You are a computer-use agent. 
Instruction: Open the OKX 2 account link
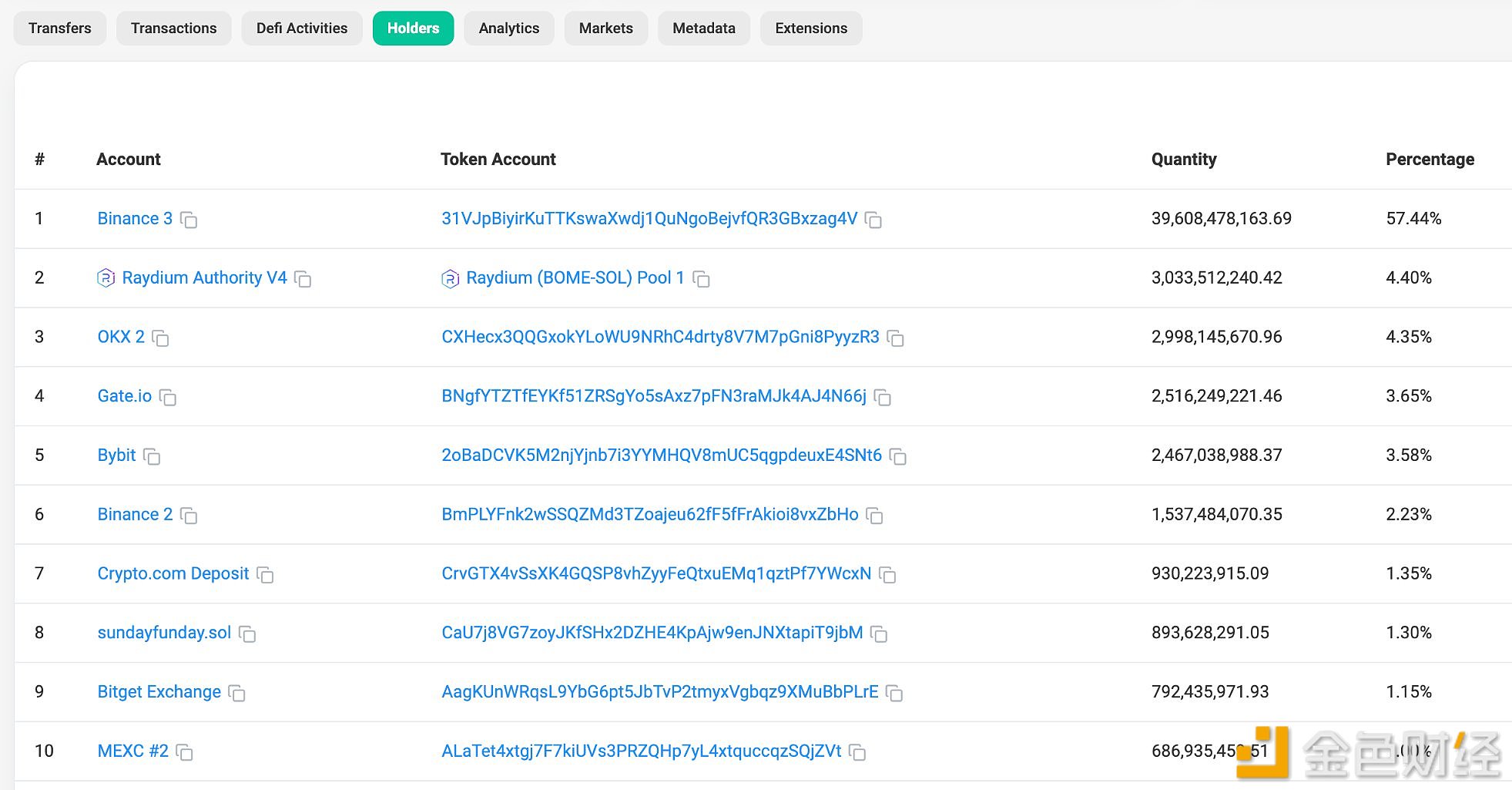tap(121, 338)
